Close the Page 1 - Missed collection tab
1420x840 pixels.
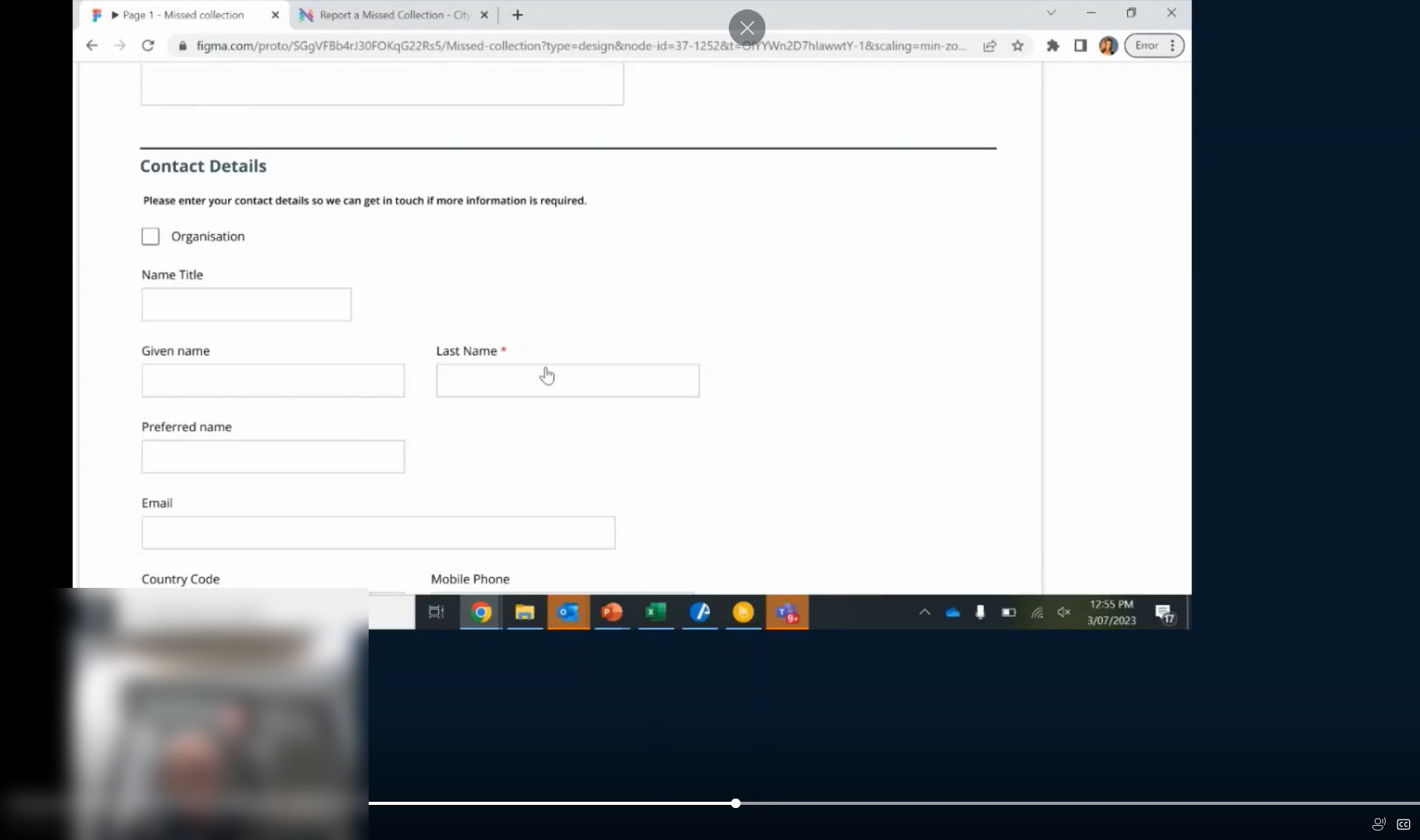(275, 15)
